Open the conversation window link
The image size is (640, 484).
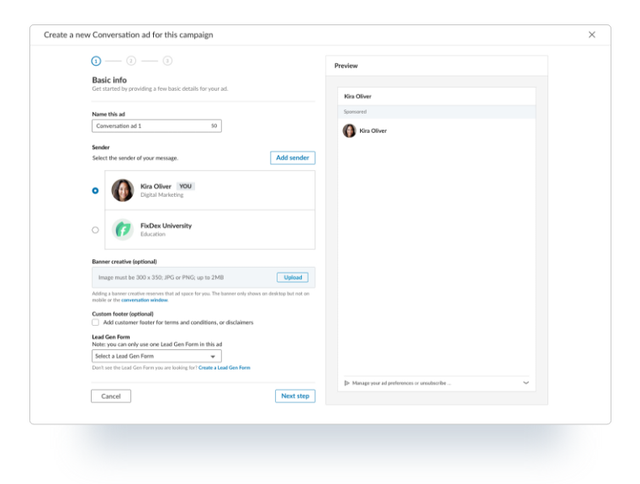[144, 300]
